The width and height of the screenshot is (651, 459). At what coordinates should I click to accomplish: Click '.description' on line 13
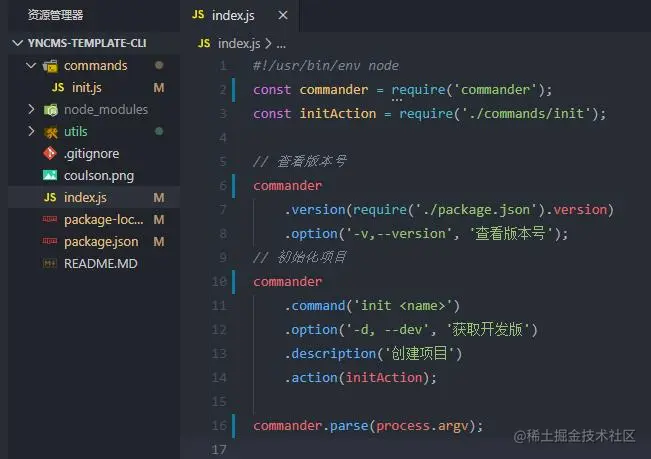[x=330, y=354]
